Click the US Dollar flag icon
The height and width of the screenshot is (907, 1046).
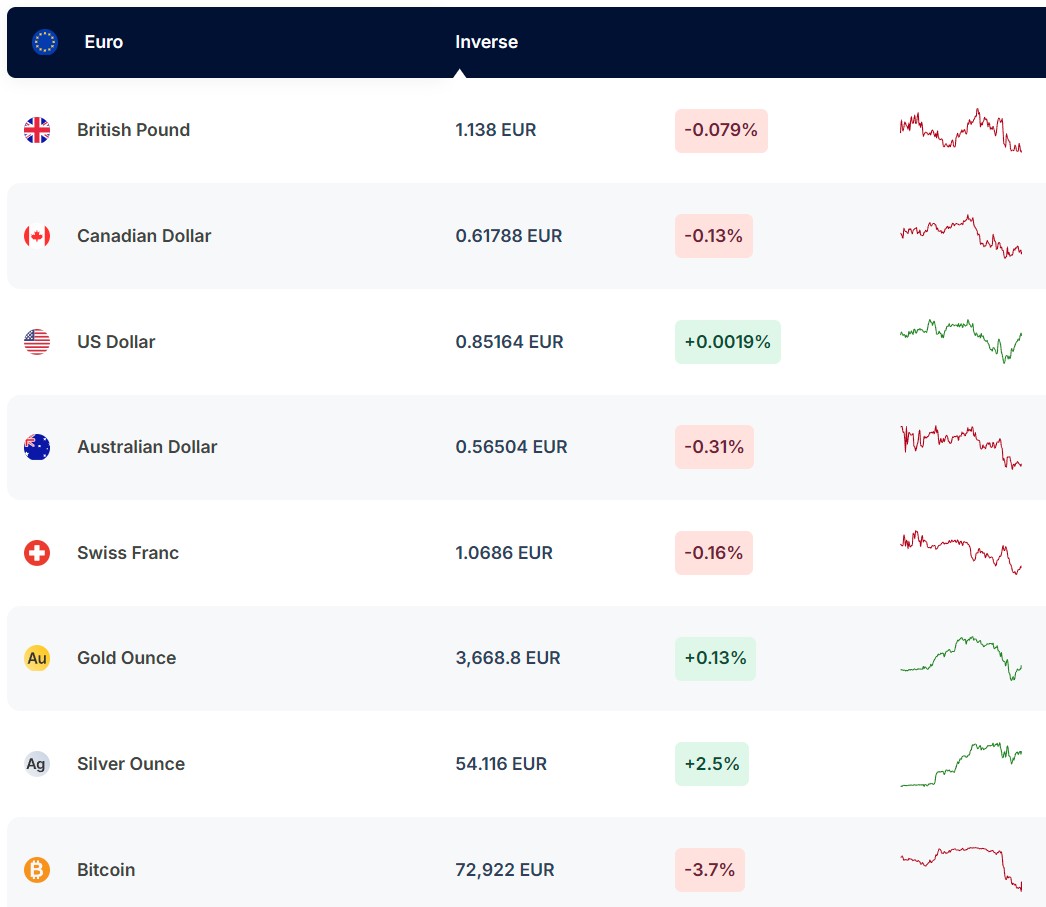[x=37, y=342]
